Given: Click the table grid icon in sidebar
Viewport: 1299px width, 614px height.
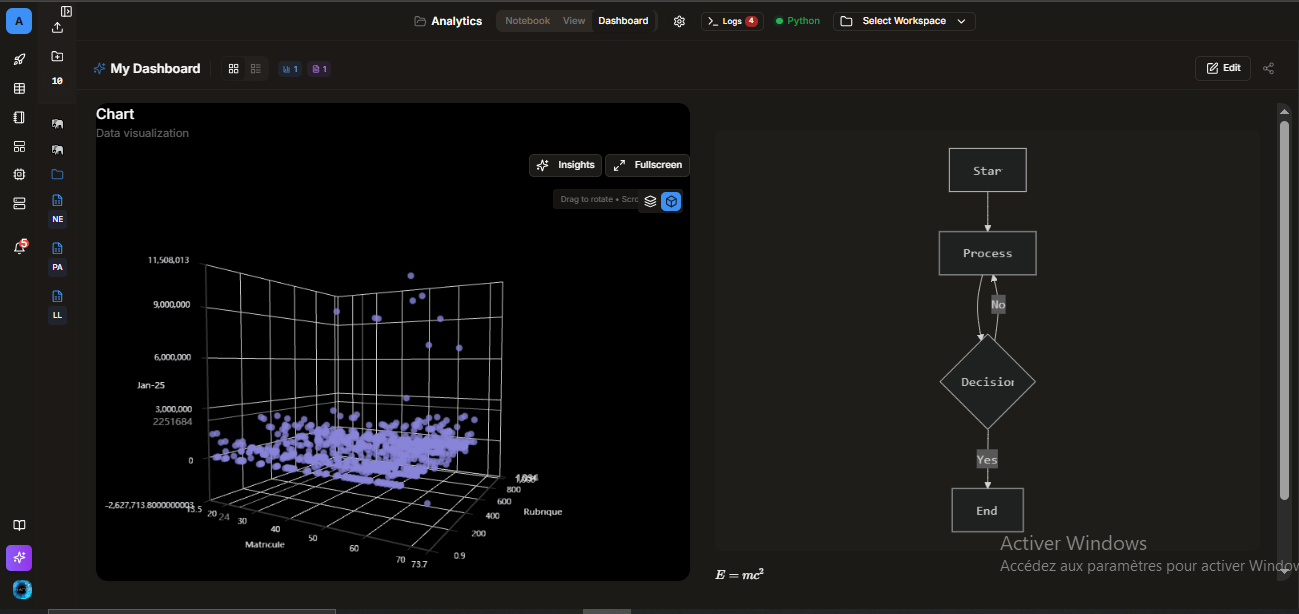Looking at the screenshot, I should click(19, 89).
